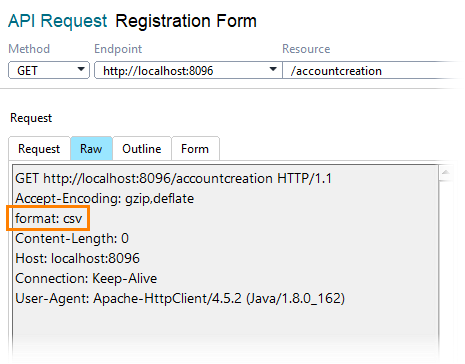Click the 'Connection: Keep-Alive' line
This screenshot has height=364, width=465.
tap(86, 279)
